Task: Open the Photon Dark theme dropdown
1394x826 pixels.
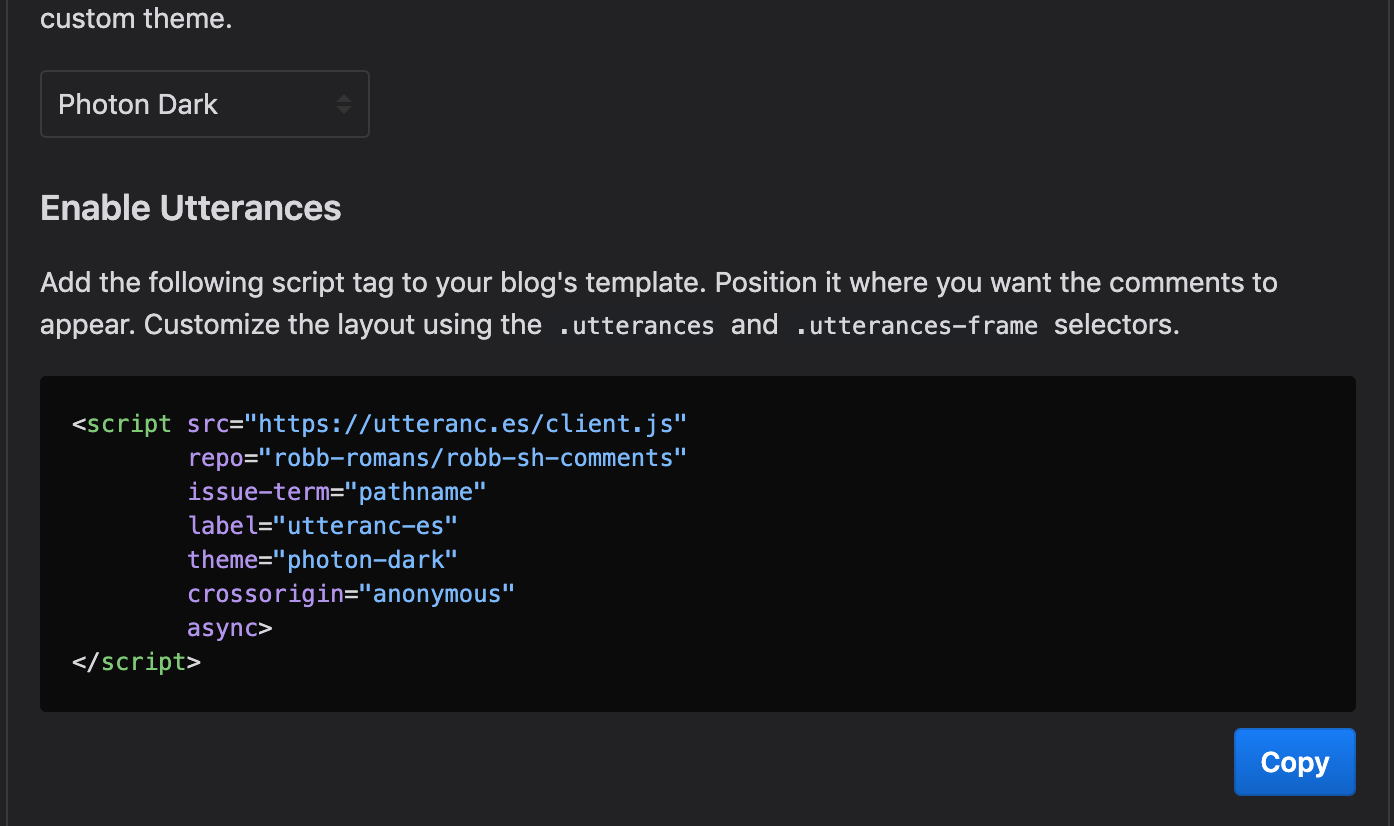Action: tap(205, 104)
